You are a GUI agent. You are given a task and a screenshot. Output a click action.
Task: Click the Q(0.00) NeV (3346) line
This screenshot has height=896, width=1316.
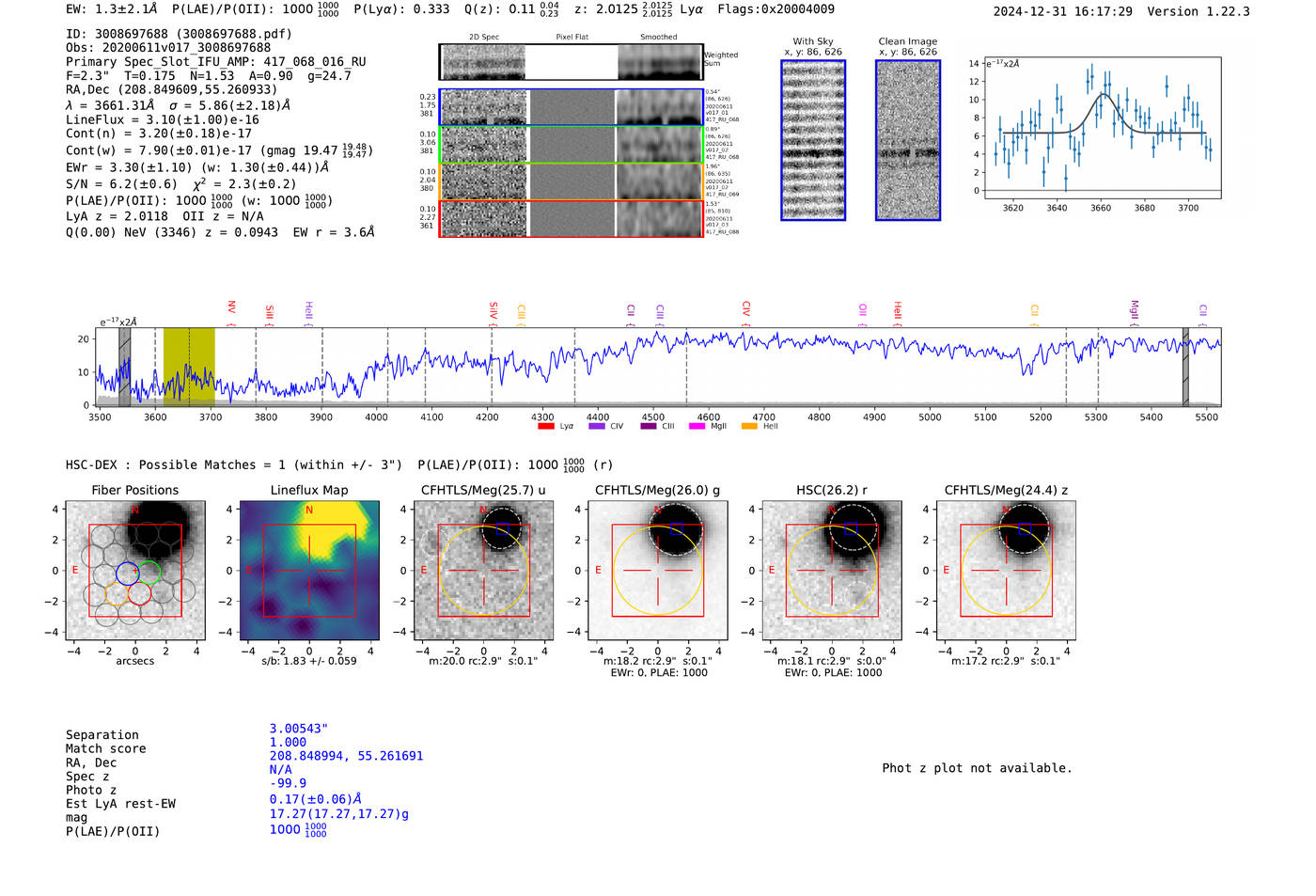point(220,232)
